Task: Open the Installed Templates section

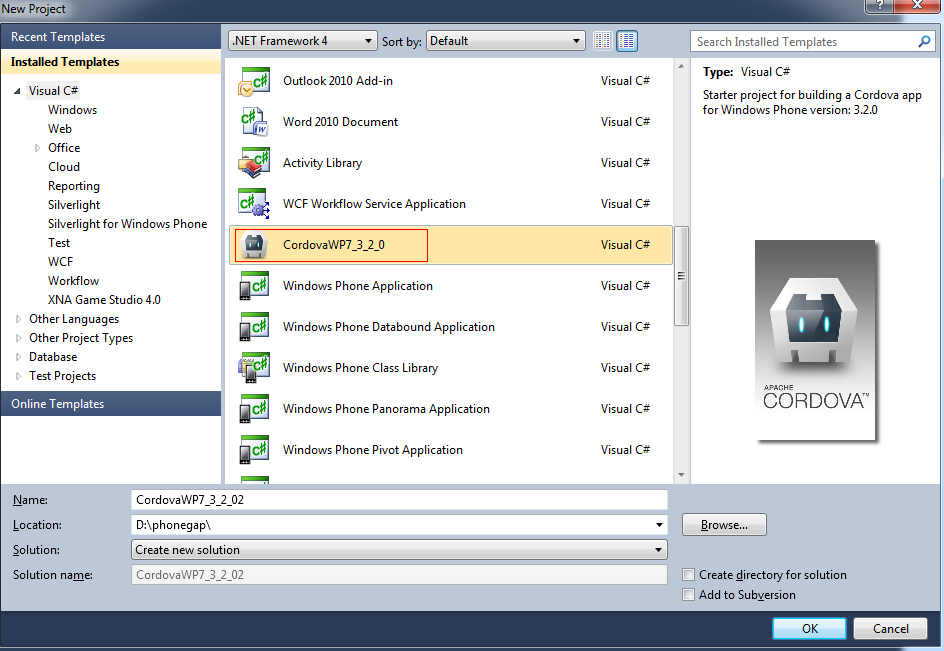Action: pos(111,62)
